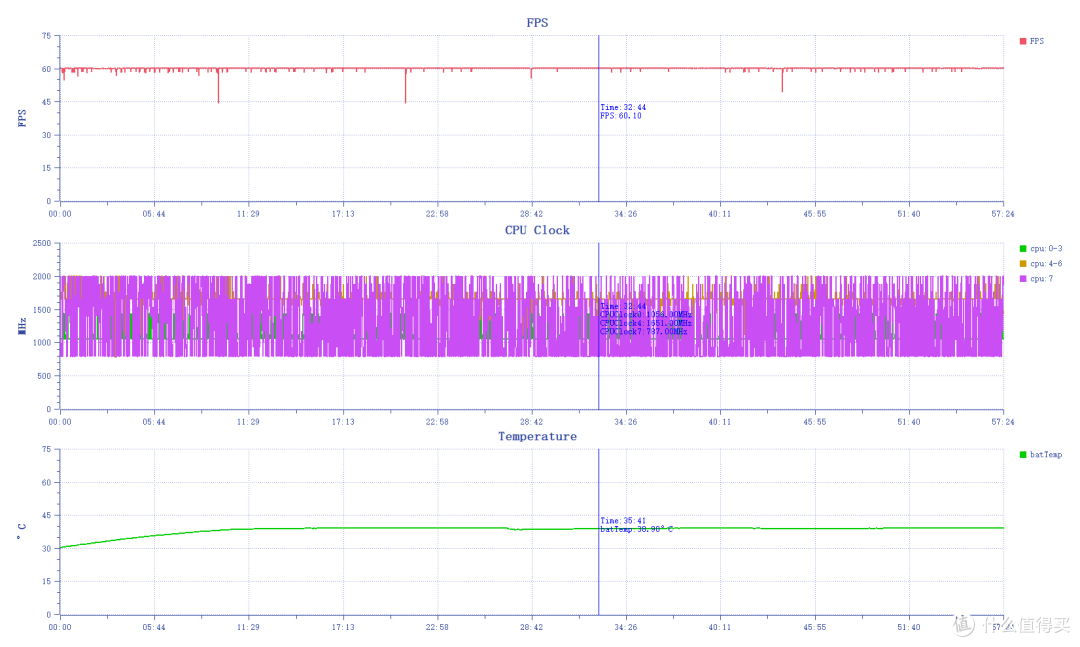Screen dimensions: 1080x647
Task: Click the '°C' y-axis title
Action: (x=22, y=531)
